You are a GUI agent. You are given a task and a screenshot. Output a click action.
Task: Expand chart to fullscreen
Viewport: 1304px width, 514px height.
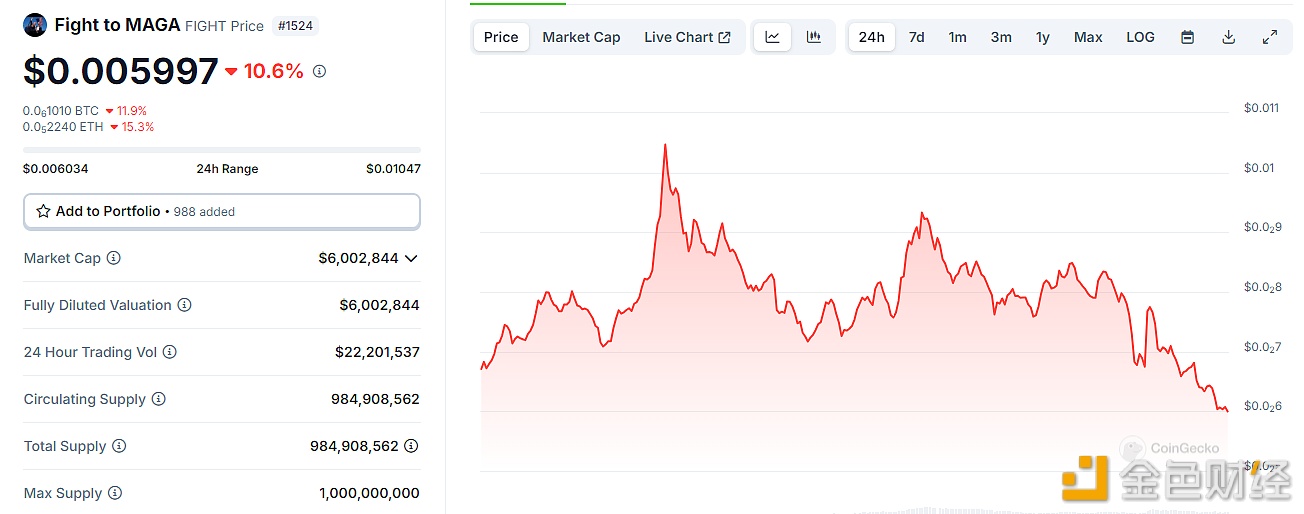pos(1270,37)
